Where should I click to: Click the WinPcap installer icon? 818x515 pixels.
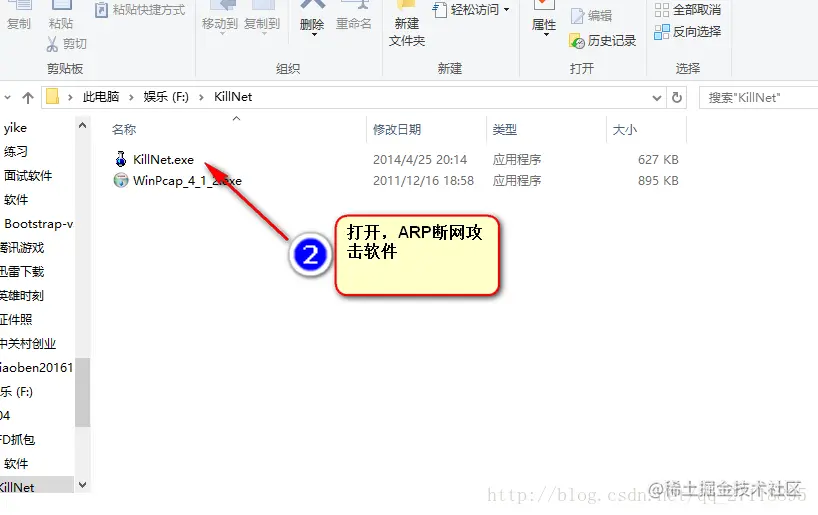[x=121, y=181]
